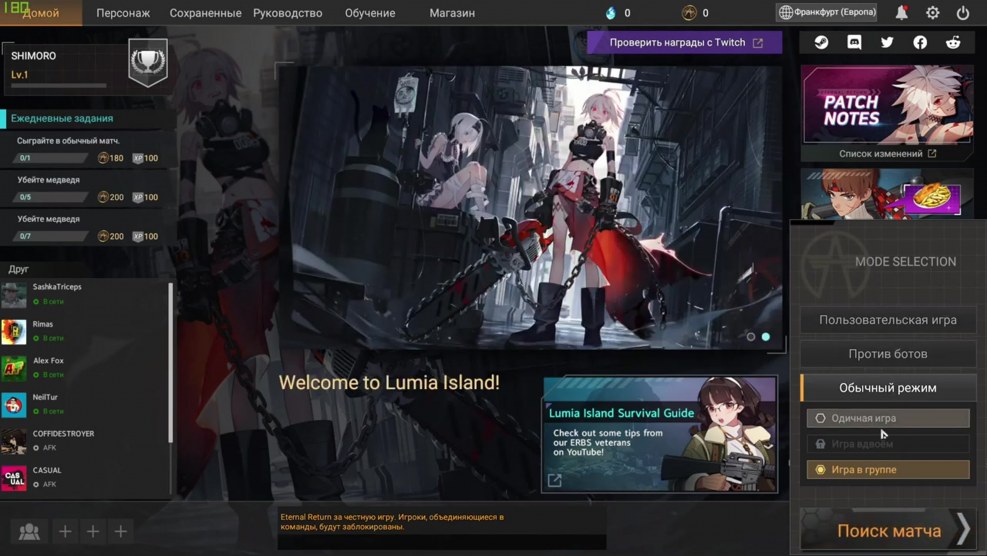Click SHIMORO profile name
Screen dimensions: 987x556
coord(33,56)
